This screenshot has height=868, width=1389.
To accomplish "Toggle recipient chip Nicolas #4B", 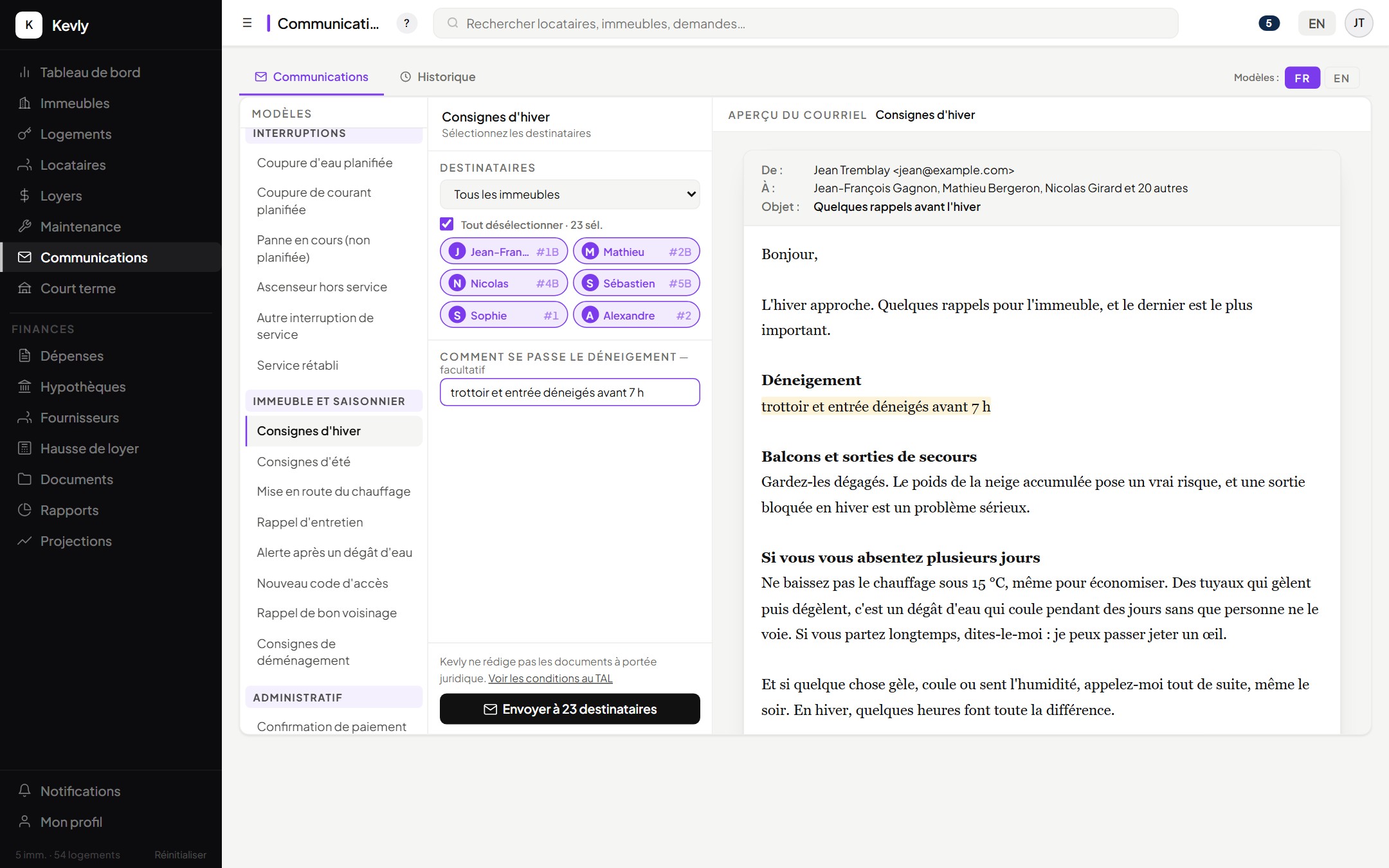I will pos(504,283).
